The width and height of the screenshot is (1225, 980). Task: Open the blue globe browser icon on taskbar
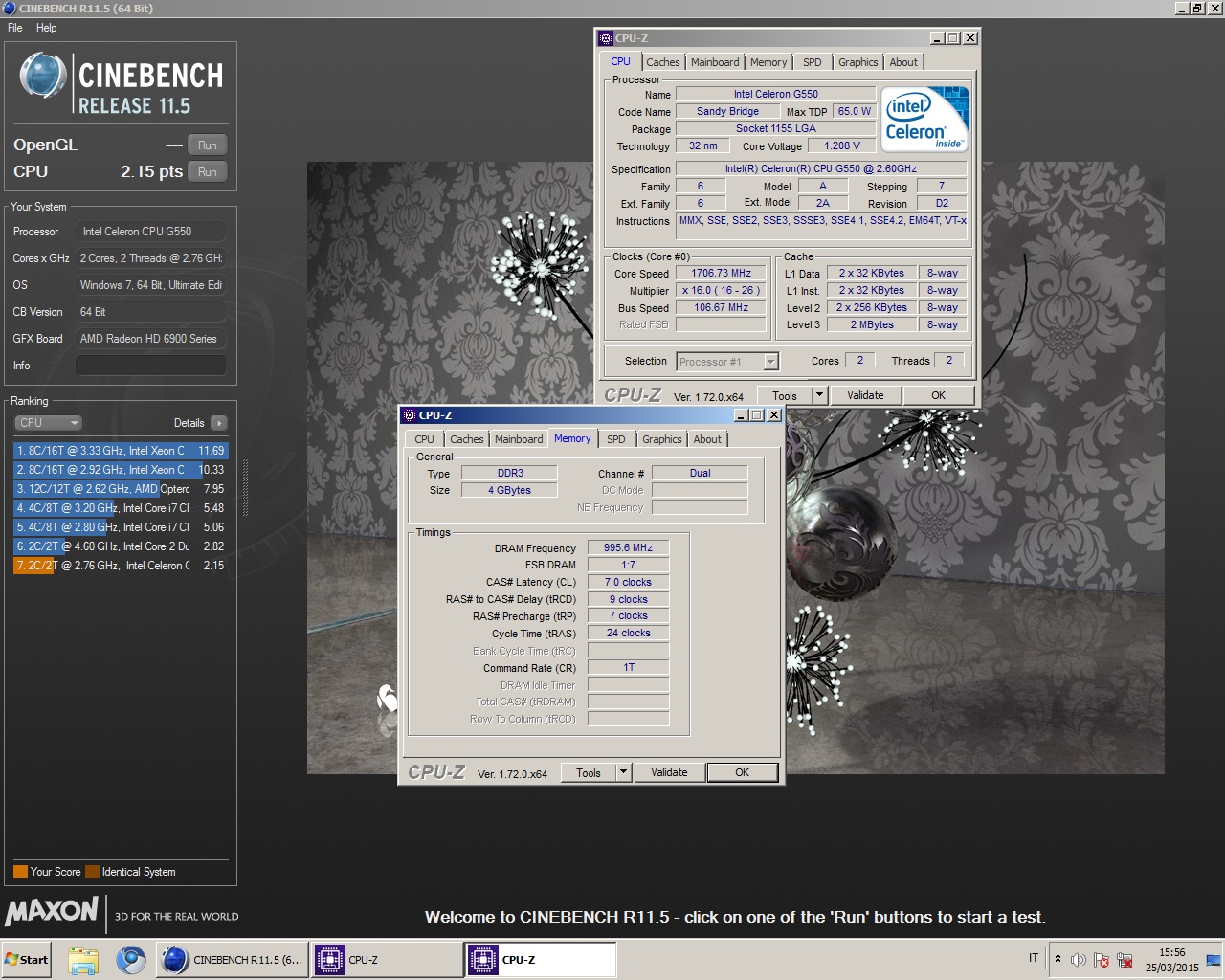(131, 960)
